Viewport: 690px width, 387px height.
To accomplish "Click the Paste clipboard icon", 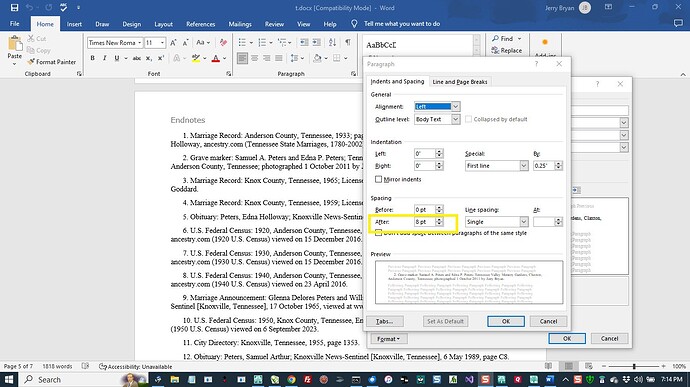I will (15, 44).
